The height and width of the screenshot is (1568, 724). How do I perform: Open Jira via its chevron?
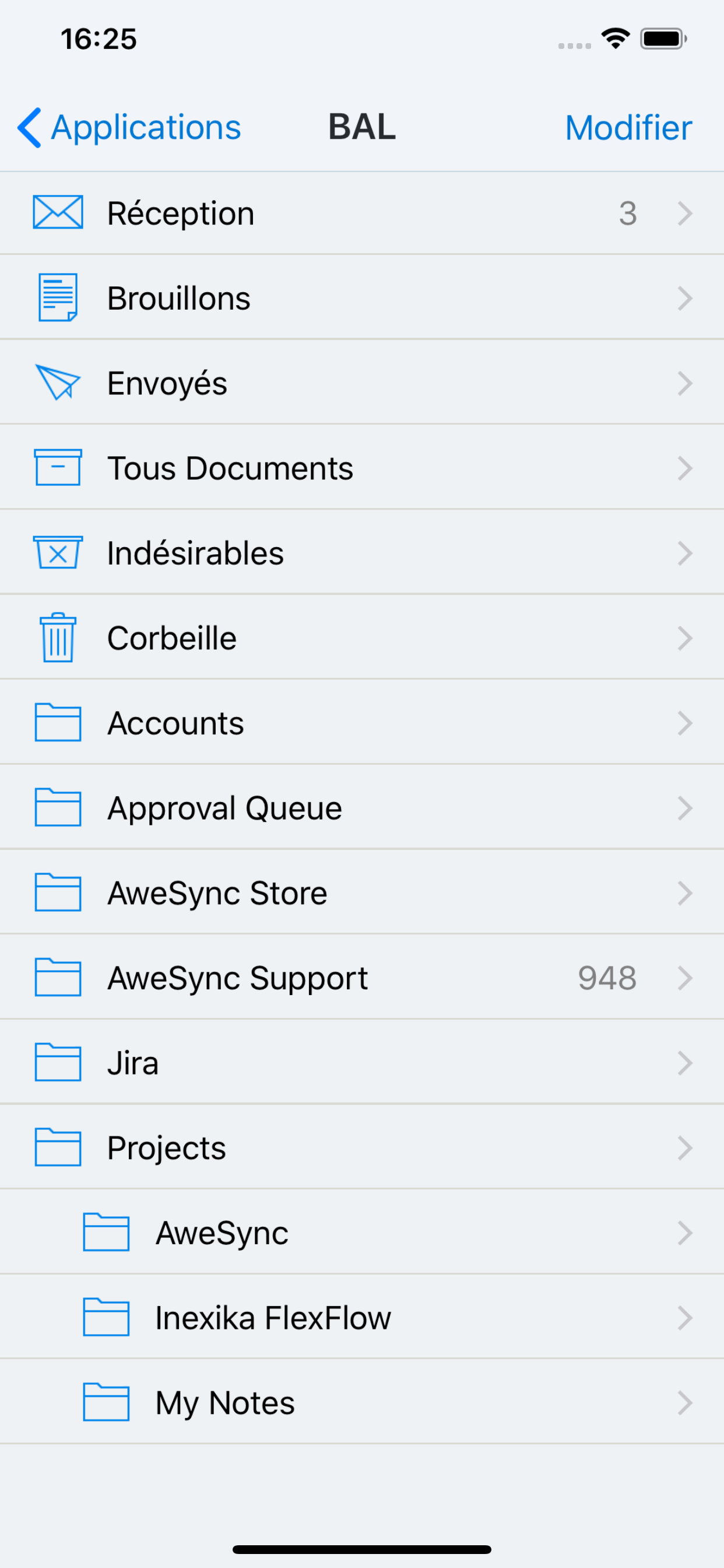(x=685, y=1063)
